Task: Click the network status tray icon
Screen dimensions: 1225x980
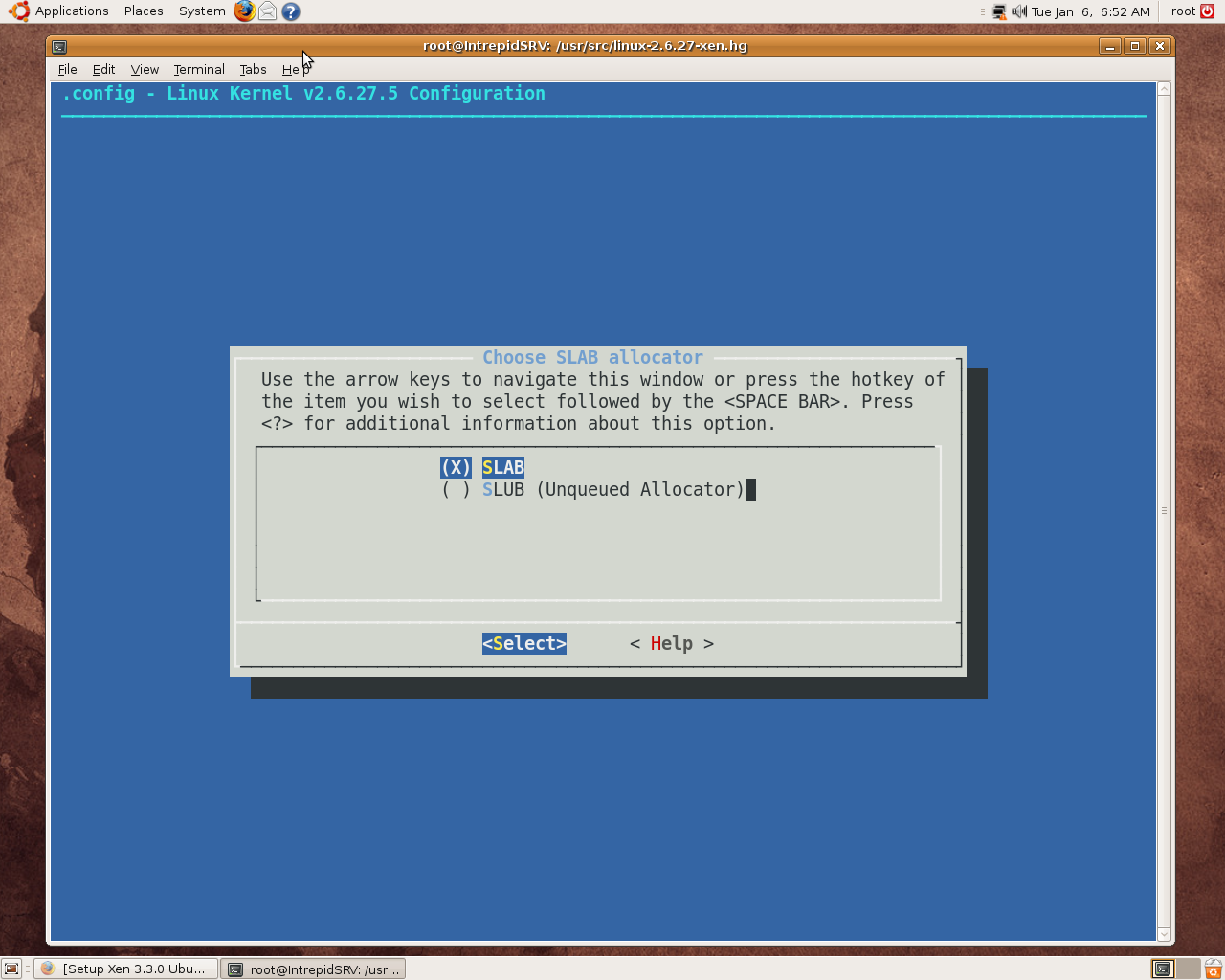Action: click(x=999, y=11)
